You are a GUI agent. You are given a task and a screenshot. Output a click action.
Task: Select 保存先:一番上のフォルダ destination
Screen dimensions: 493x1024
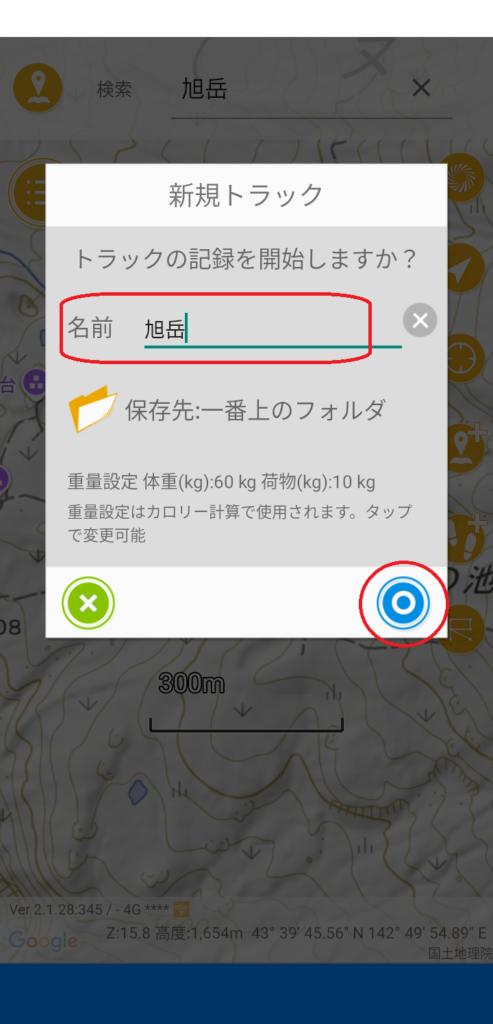255,410
